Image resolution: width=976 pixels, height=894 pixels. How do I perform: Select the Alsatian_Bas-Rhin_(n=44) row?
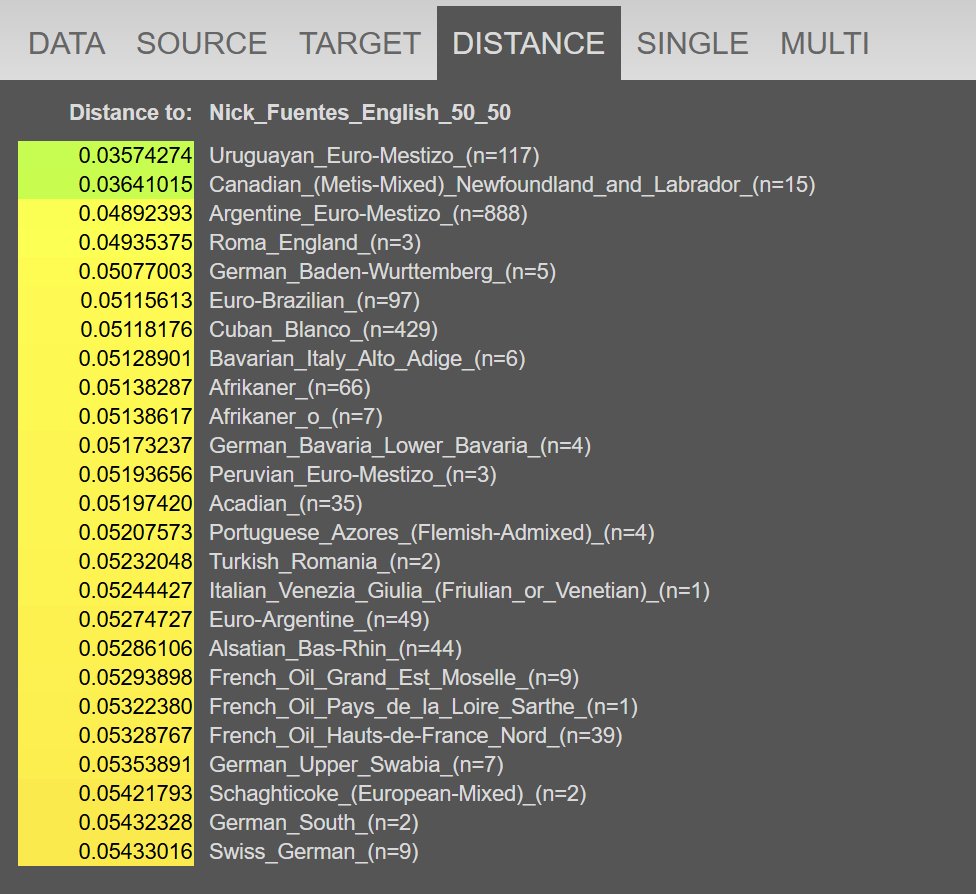point(336,649)
